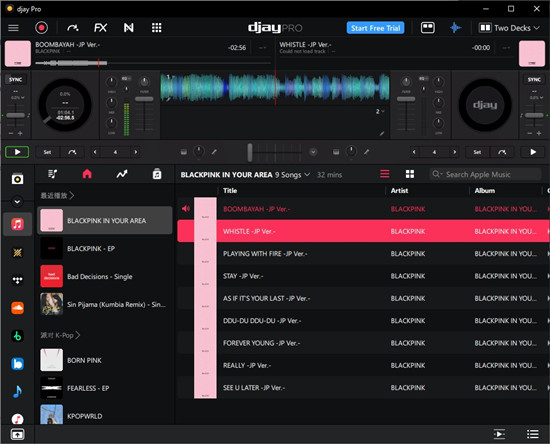Screen dimensions: 550x444
Task: Open the Automix queue play icon
Action: tap(499, 434)
